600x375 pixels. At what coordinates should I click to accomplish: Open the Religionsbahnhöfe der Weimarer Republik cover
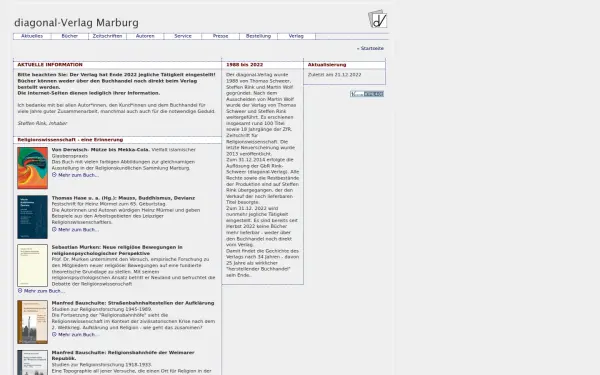pos(33,362)
